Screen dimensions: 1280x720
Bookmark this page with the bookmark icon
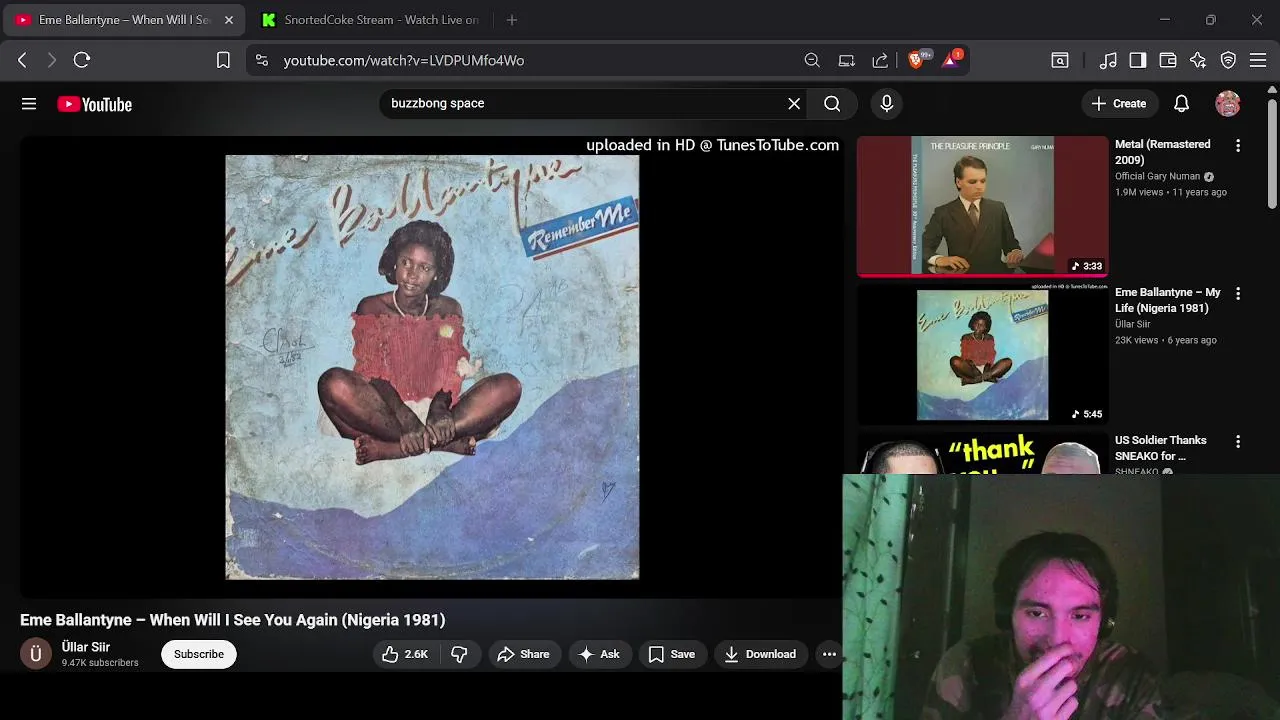(223, 60)
